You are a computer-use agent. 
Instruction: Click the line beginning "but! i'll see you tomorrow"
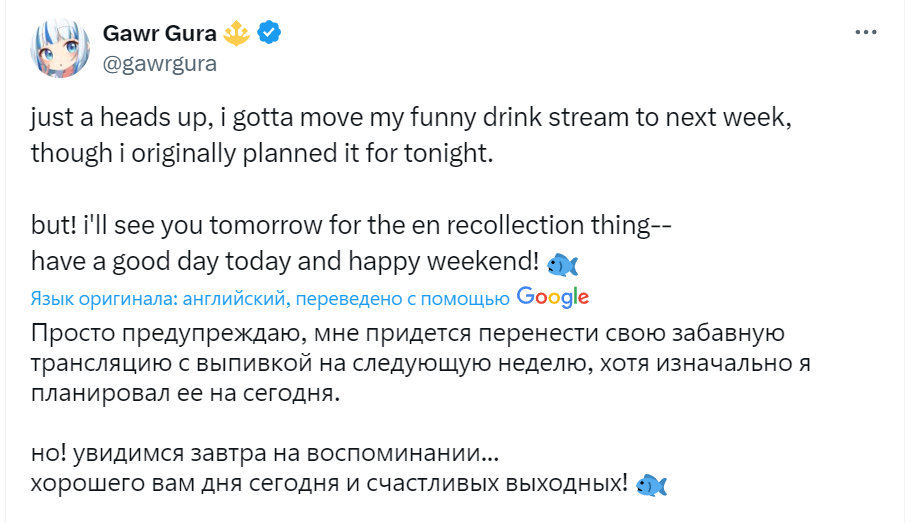pyautogui.click(x=350, y=227)
